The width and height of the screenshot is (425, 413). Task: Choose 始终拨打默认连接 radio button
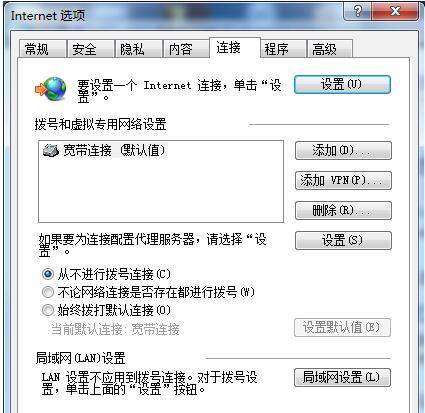[x=48, y=310]
